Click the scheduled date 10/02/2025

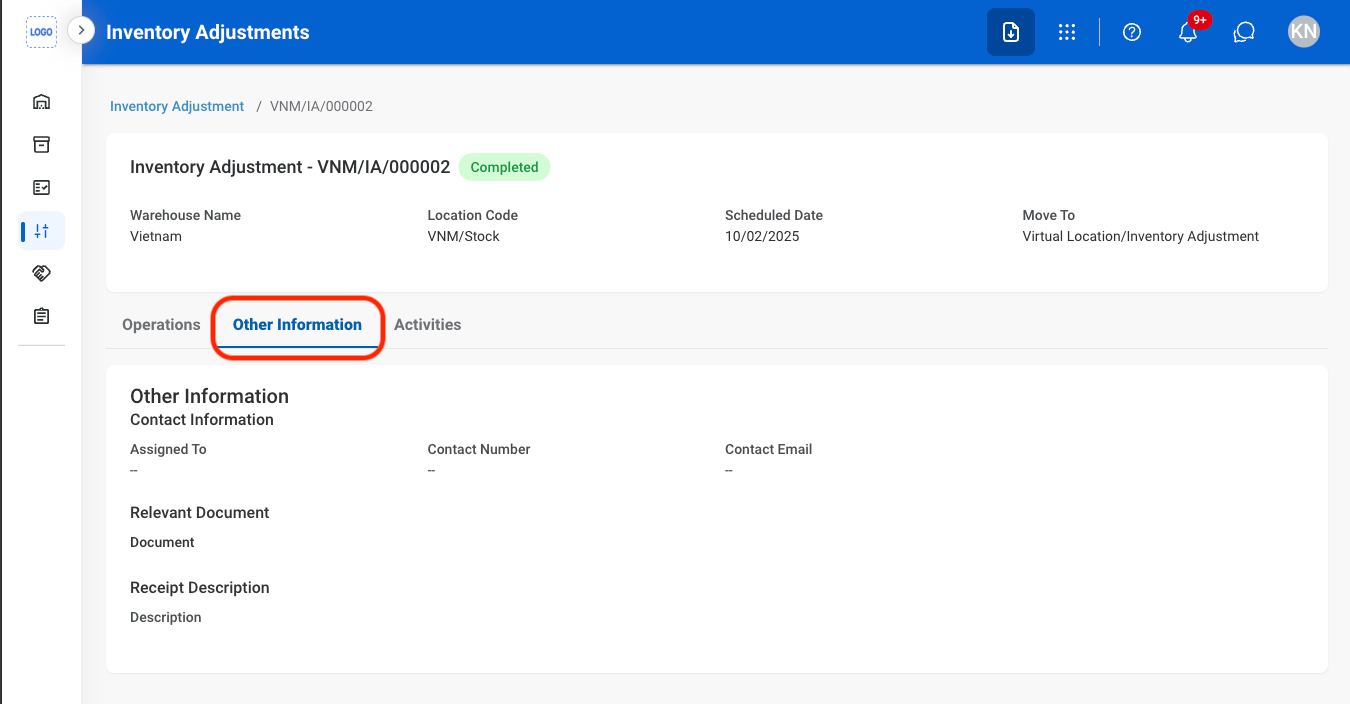(x=762, y=237)
